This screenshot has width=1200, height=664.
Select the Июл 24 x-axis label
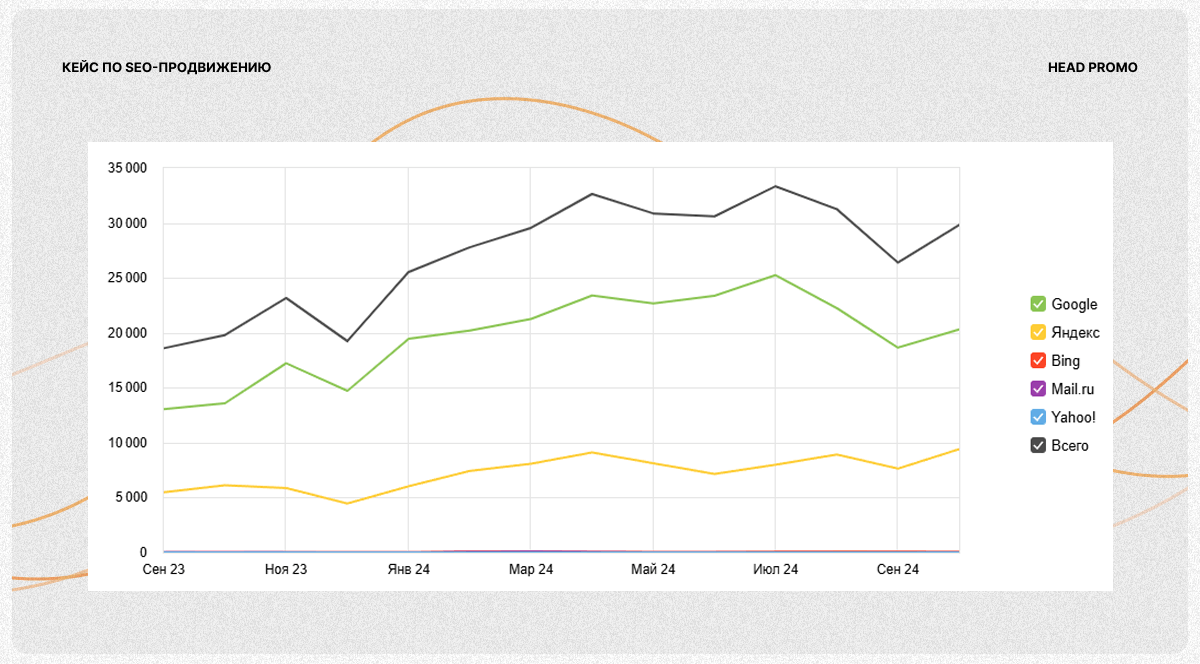(775, 570)
